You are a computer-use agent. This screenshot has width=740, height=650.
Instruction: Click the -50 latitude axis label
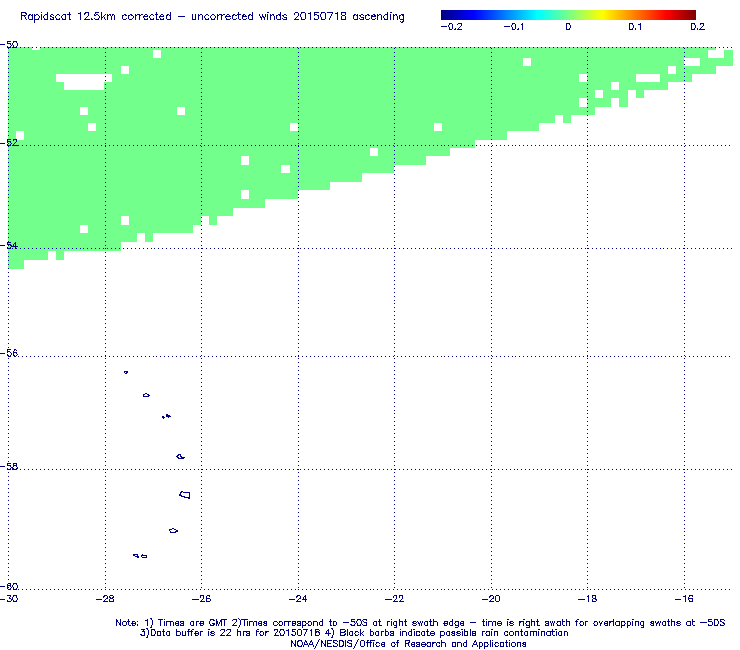(x=9, y=45)
